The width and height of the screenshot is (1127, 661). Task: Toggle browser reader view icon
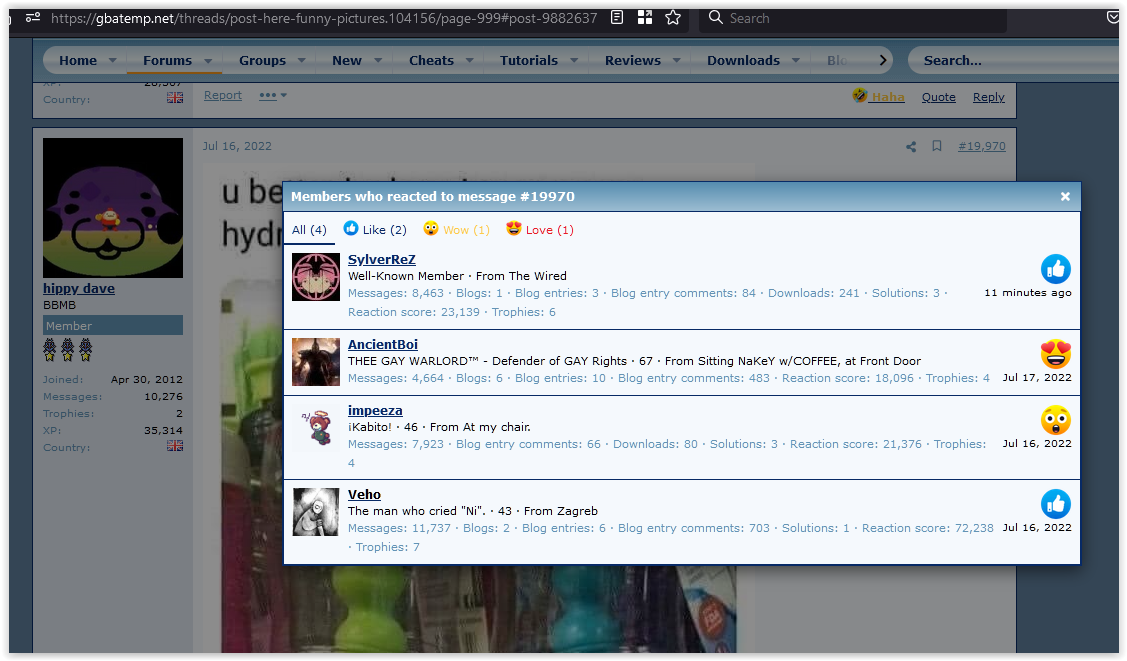(x=617, y=18)
